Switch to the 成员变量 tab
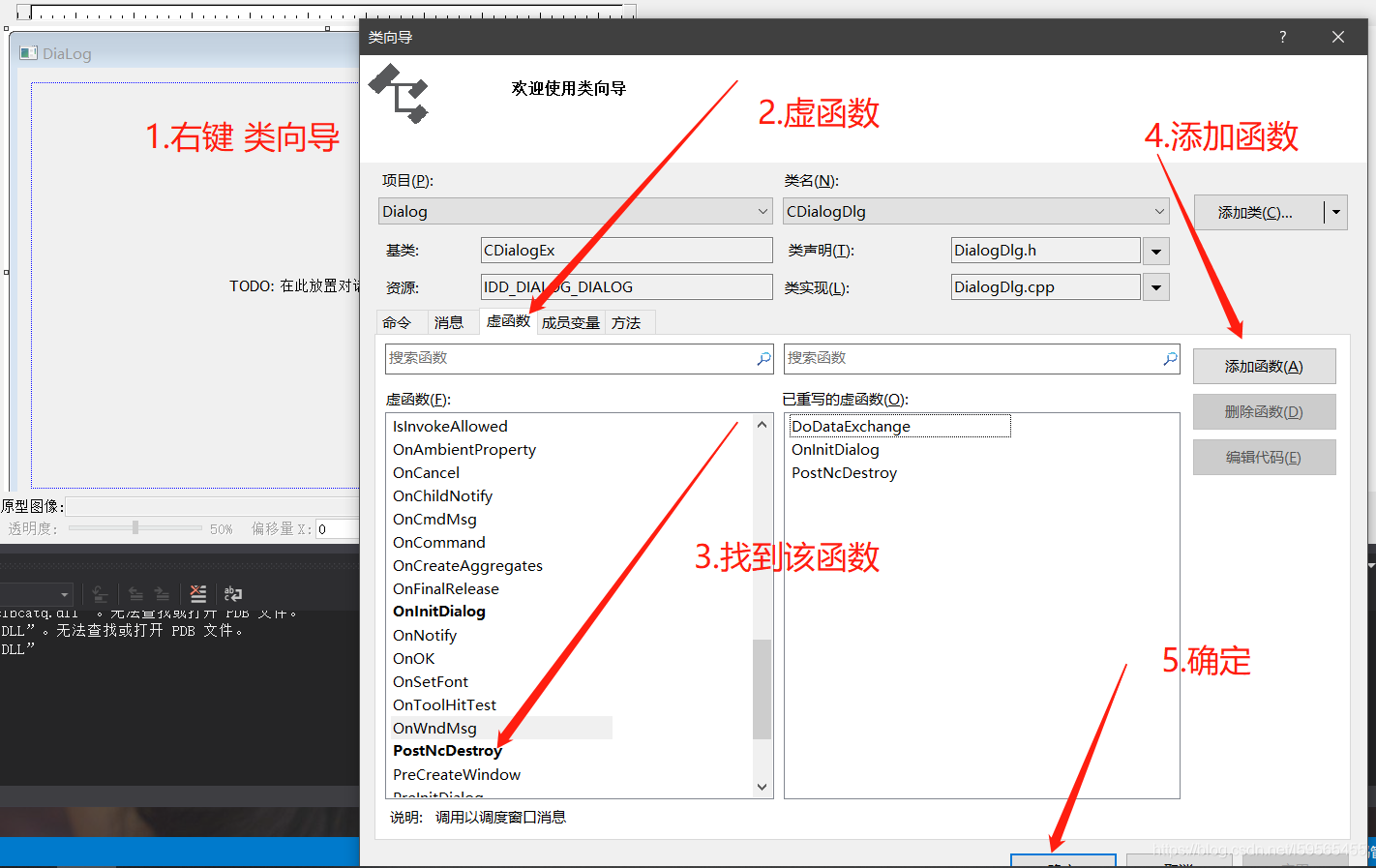The width and height of the screenshot is (1376, 868). tap(571, 322)
